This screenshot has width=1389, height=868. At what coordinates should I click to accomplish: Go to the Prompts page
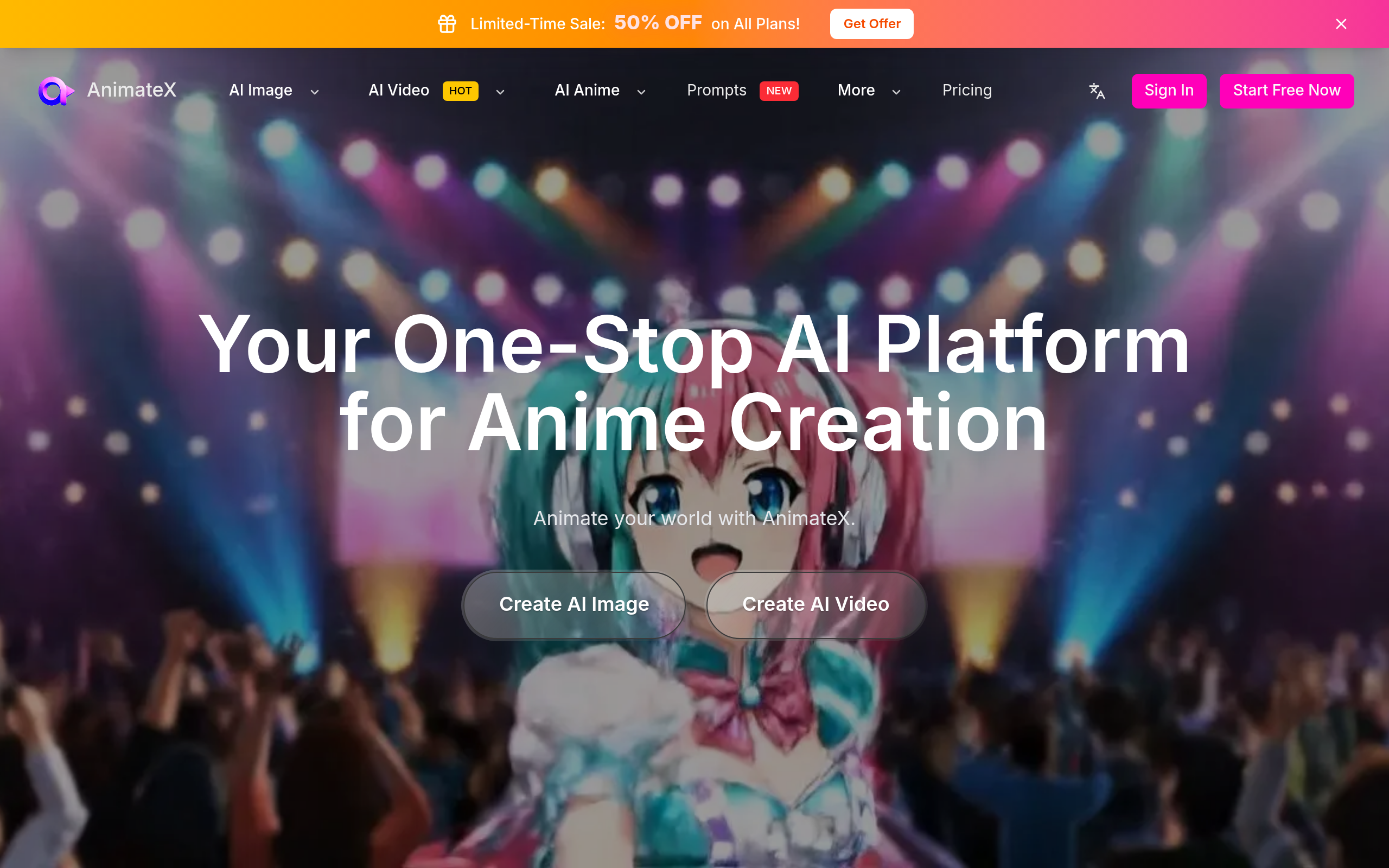(716, 90)
